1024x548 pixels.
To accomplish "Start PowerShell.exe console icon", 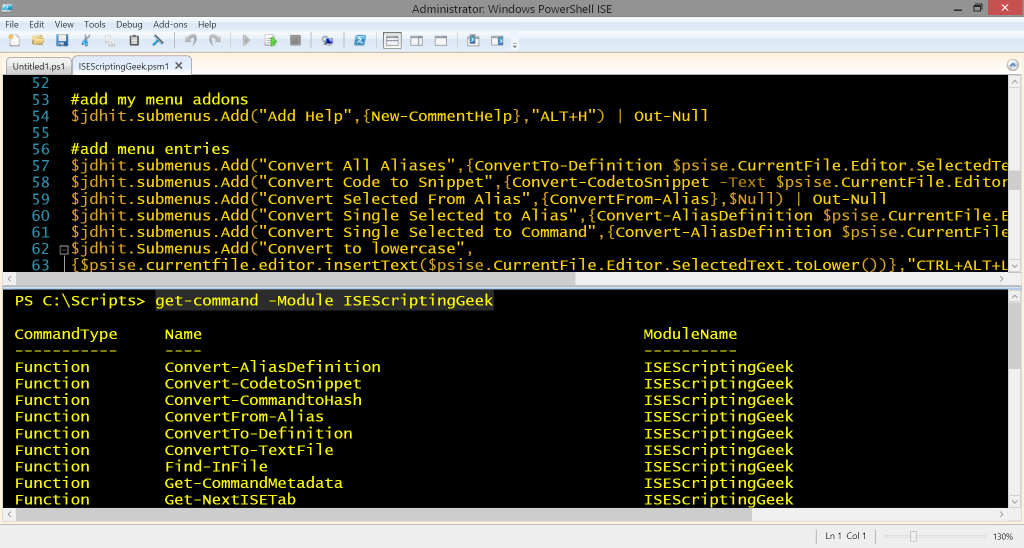I will tap(360, 40).
